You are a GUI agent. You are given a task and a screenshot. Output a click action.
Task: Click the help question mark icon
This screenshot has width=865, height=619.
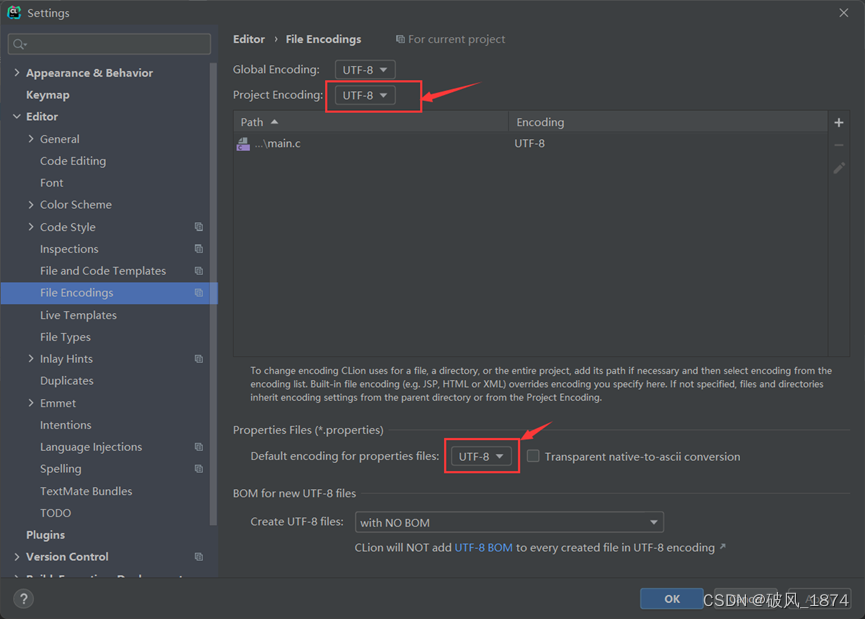(24, 599)
